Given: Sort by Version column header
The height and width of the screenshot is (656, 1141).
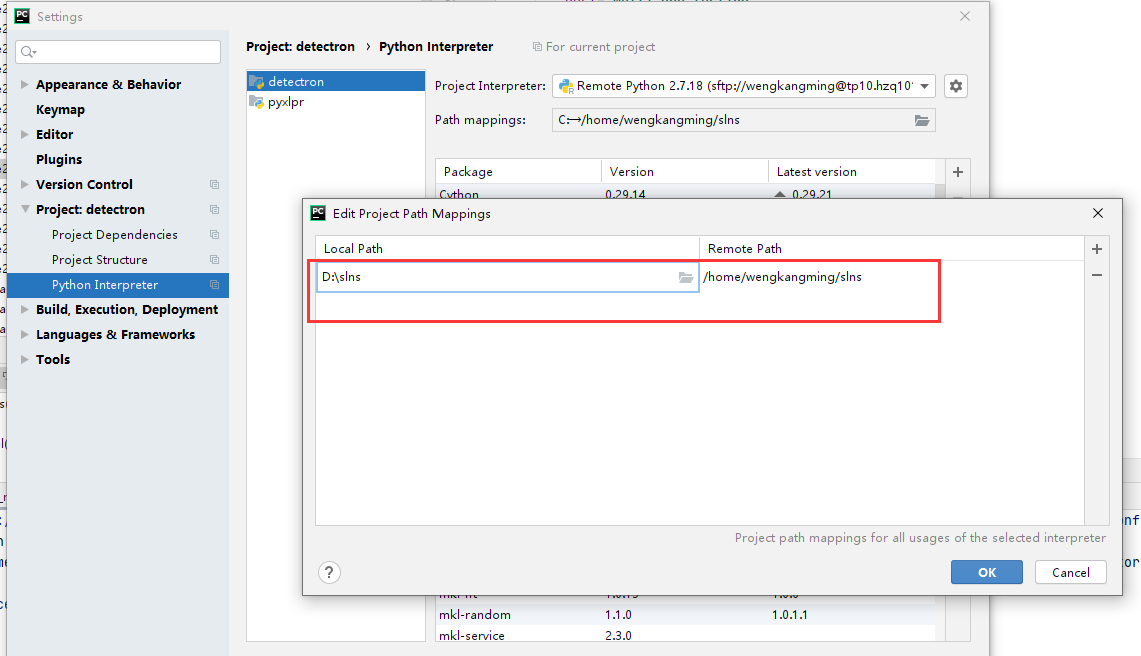Looking at the screenshot, I should 685,172.
